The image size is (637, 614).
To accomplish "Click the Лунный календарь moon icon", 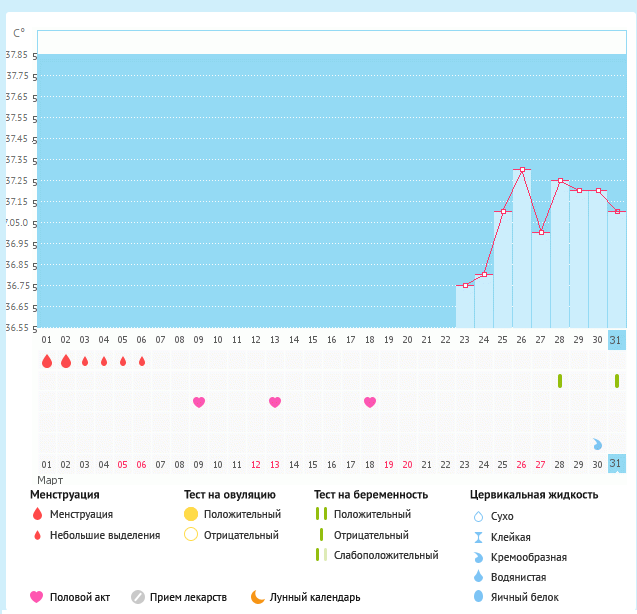I will click(258, 597).
